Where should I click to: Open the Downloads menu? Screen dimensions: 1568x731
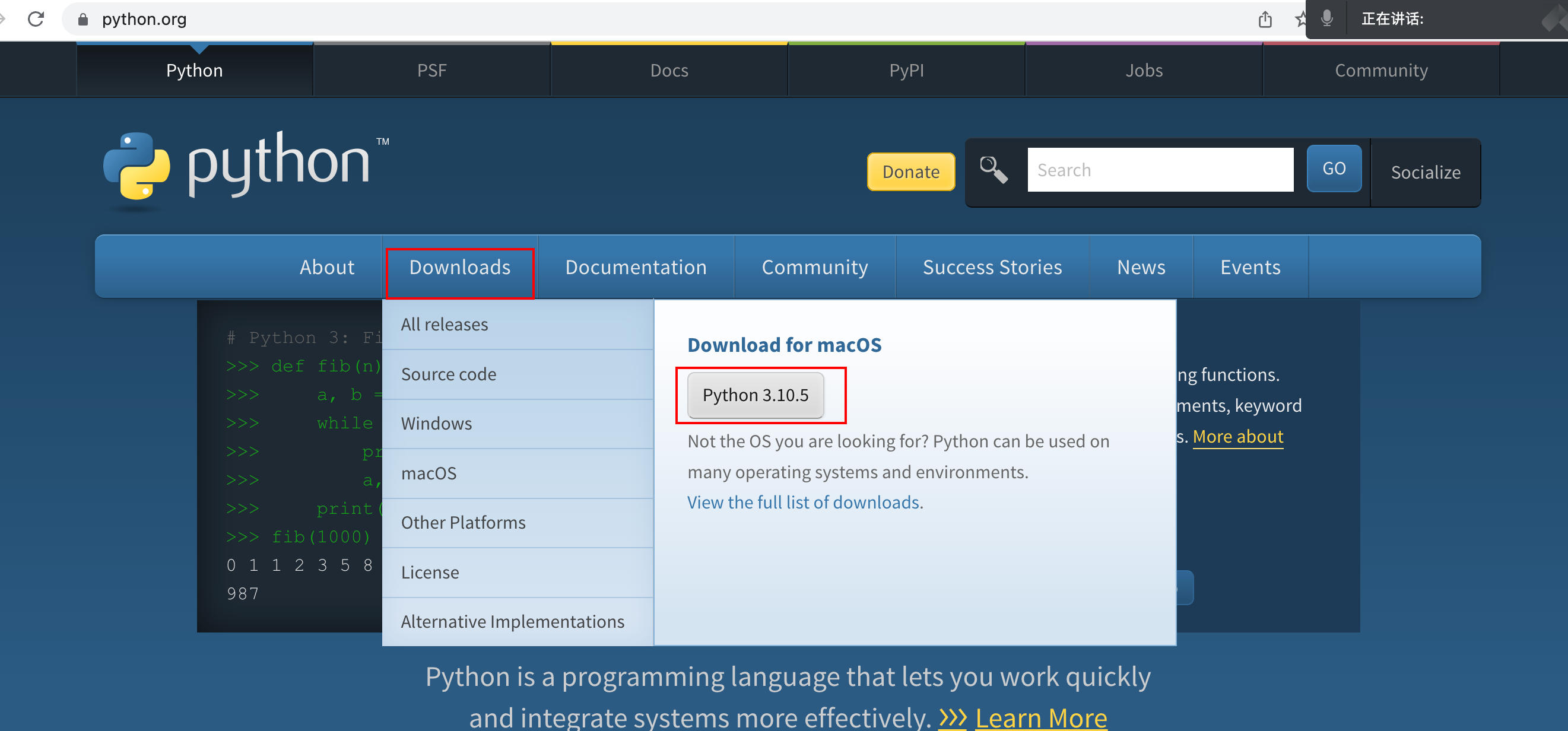click(x=459, y=267)
